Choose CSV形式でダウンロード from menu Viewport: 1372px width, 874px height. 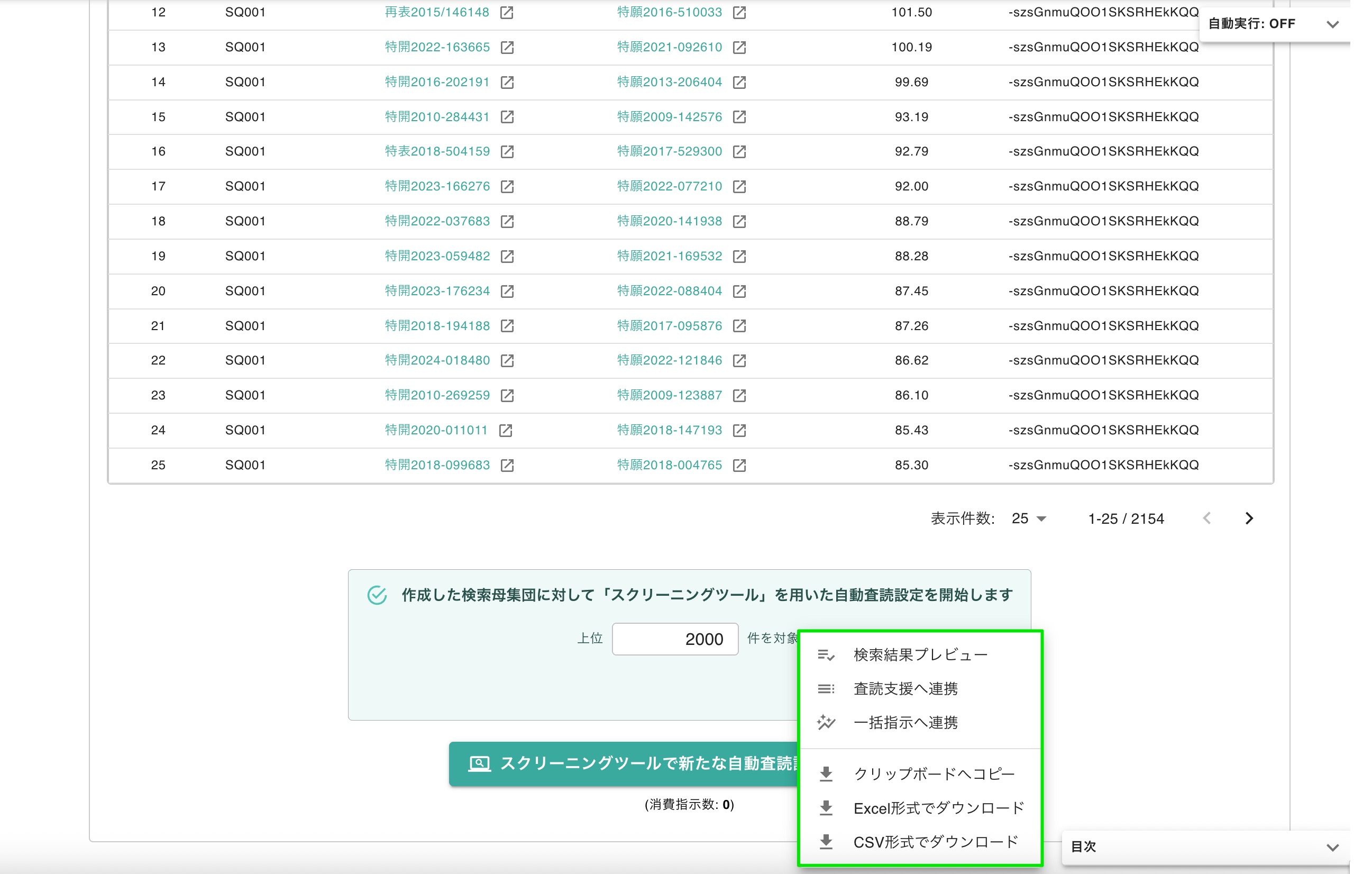click(x=920, y=842)
